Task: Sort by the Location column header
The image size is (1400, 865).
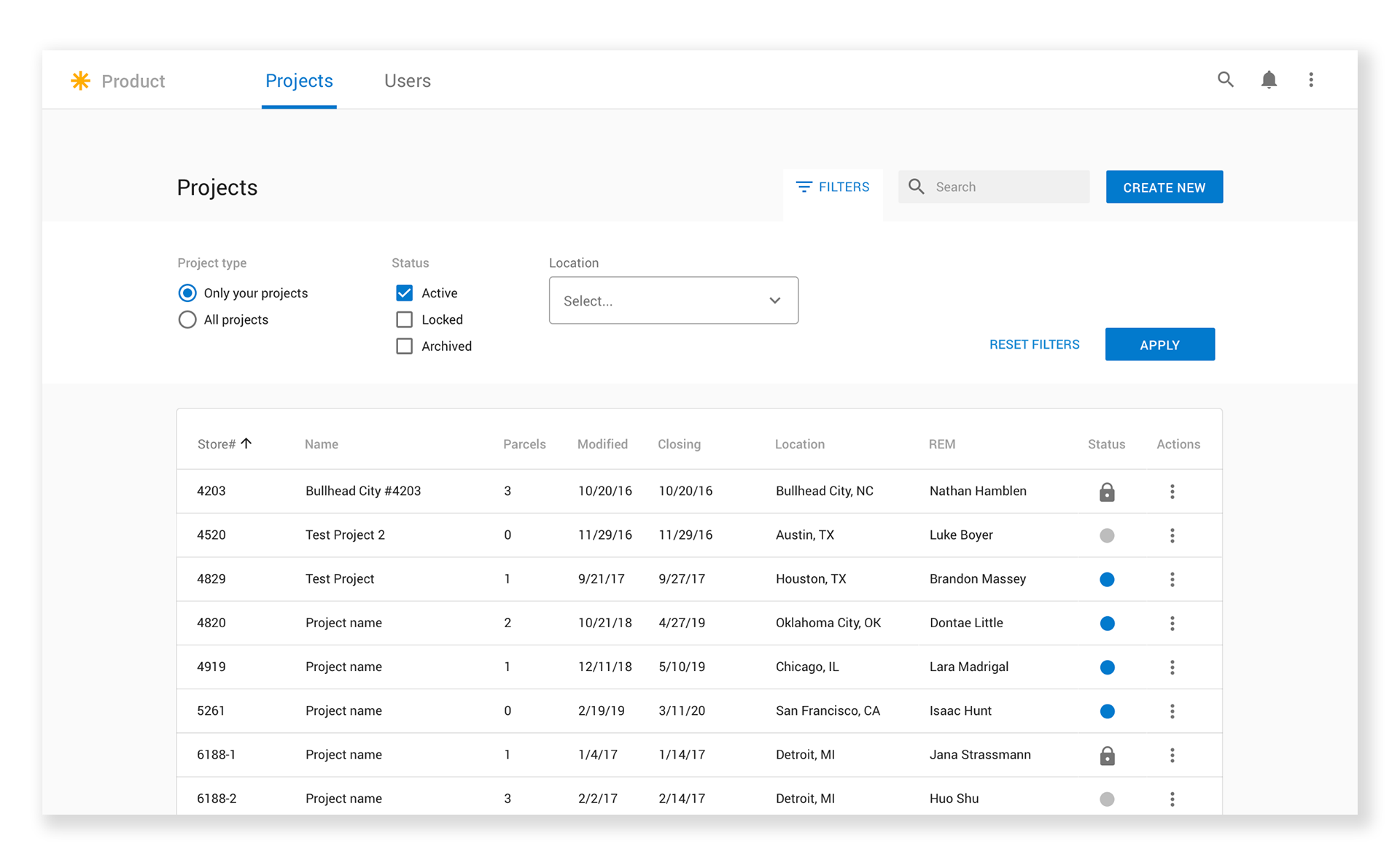Action: pos(800,444)
